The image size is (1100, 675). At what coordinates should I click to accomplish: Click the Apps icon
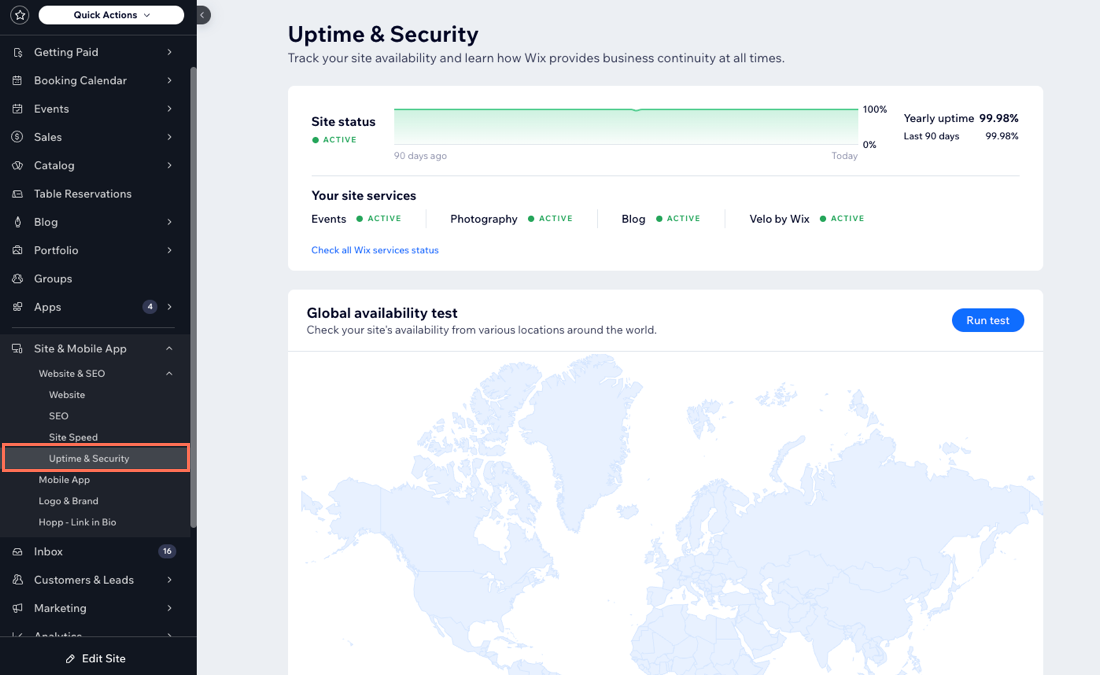pyautogui.click(x=18, y=307)
